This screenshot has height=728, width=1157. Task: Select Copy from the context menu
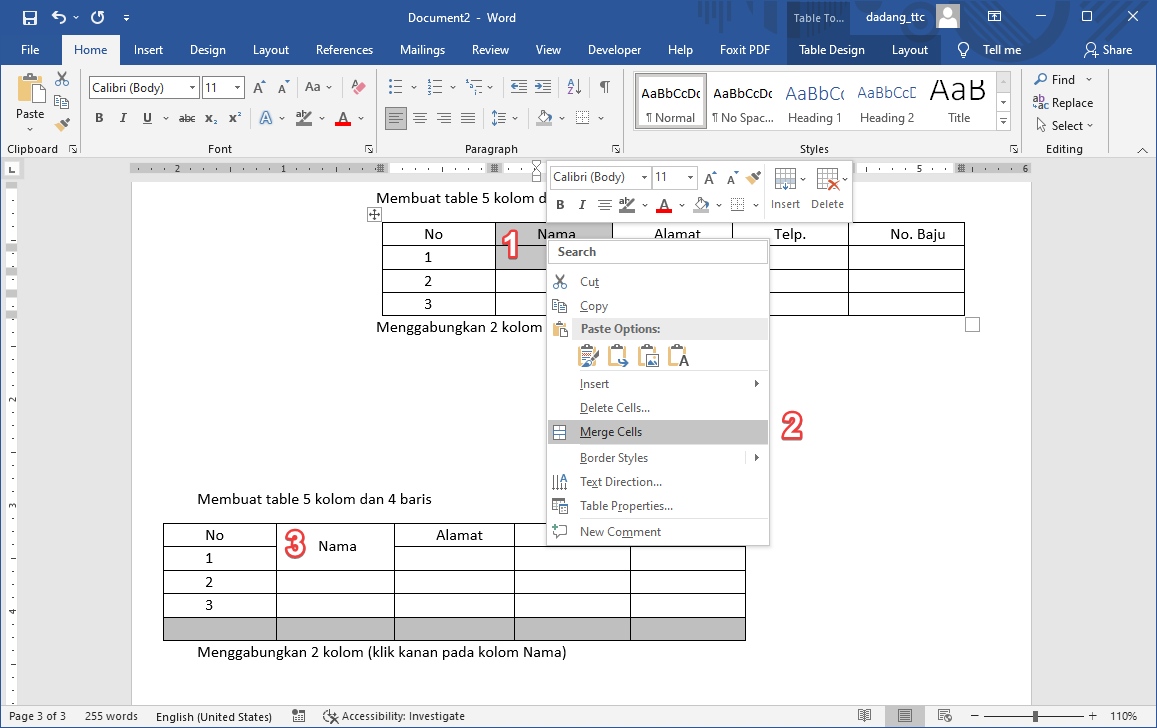click(592, 305)
